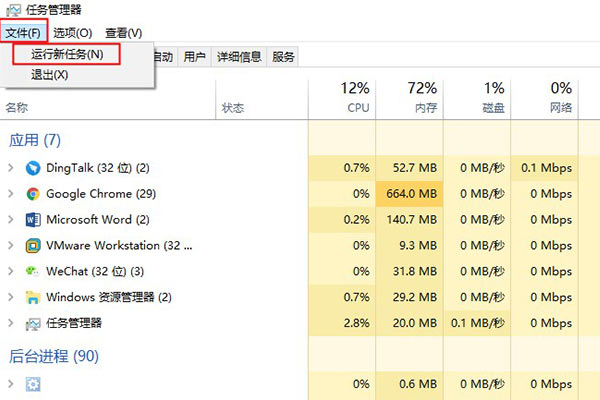Choose 退出(X) from the file menu

click(x=50, y=75)
